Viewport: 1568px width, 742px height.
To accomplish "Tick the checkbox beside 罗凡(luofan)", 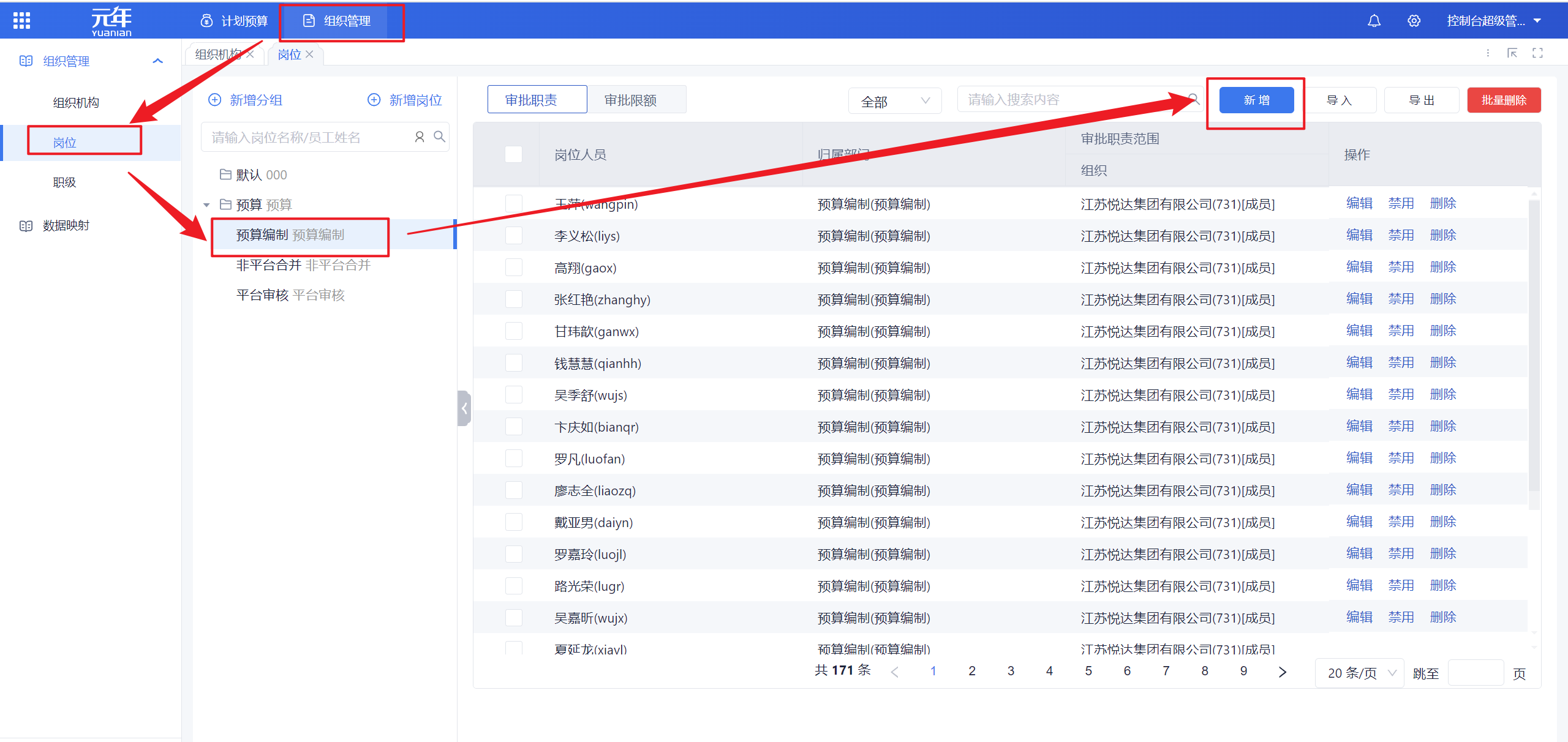I will point(513,459).
